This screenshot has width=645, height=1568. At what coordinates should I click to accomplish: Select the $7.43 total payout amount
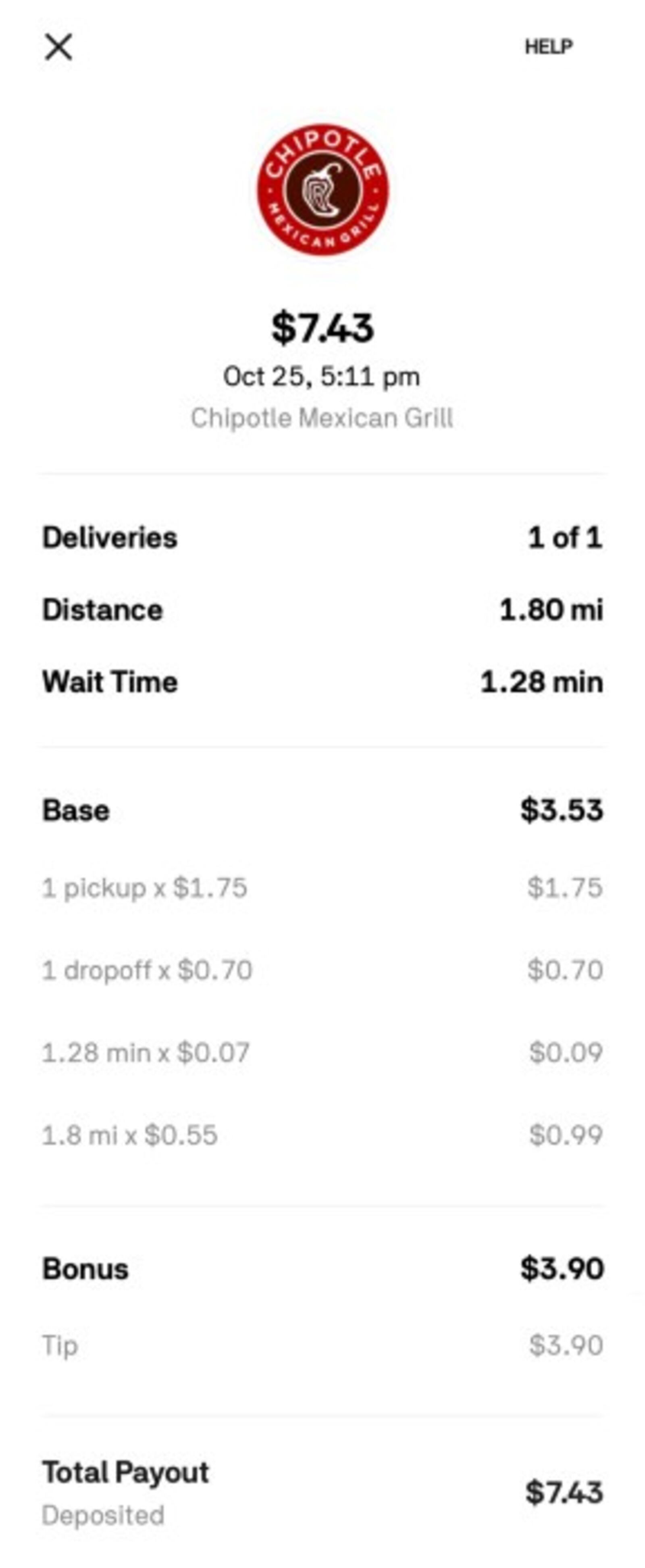[x=564, y=1493]
